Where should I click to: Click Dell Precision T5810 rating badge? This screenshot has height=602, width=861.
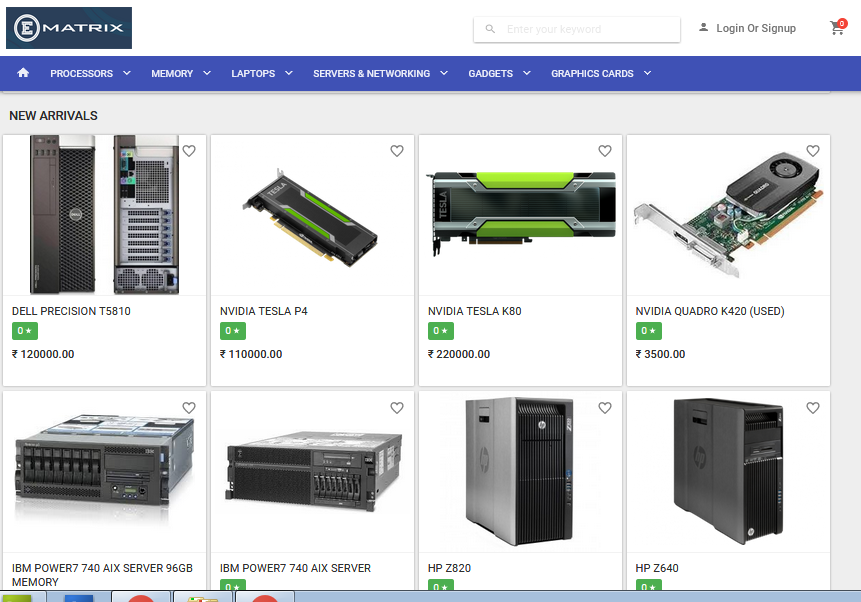[x=25, y=331]
